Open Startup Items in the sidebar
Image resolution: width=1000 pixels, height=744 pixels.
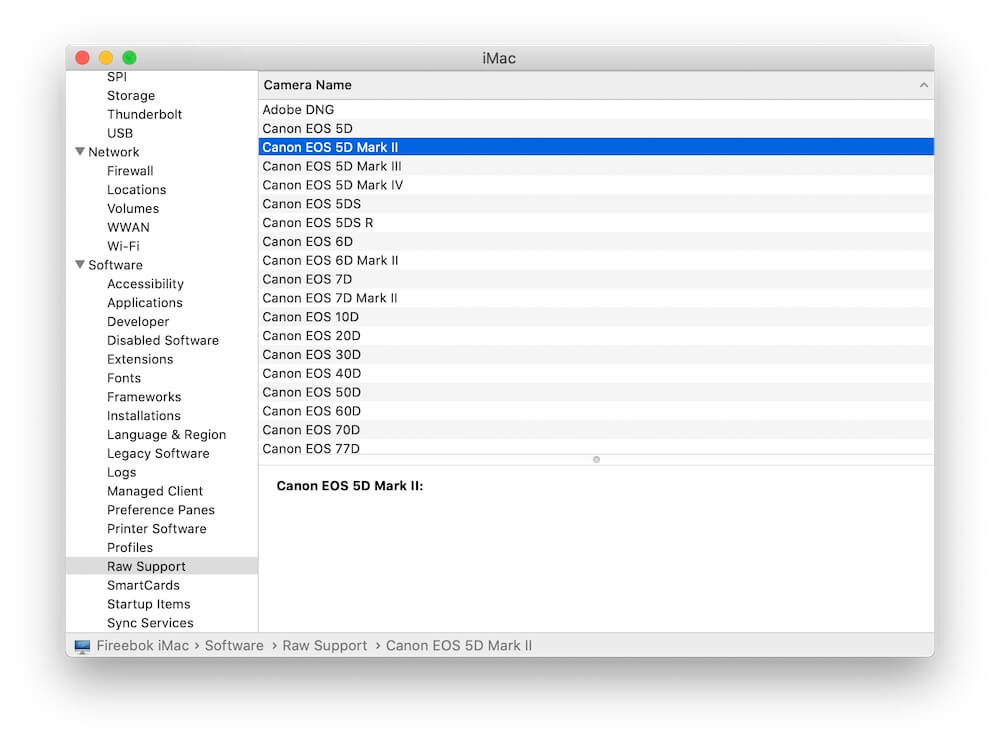pos(149,604)
